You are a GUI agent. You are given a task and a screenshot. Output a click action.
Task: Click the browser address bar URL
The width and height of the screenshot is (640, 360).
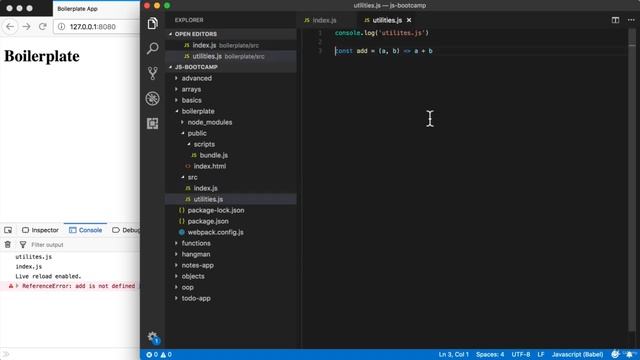[92, 27]
